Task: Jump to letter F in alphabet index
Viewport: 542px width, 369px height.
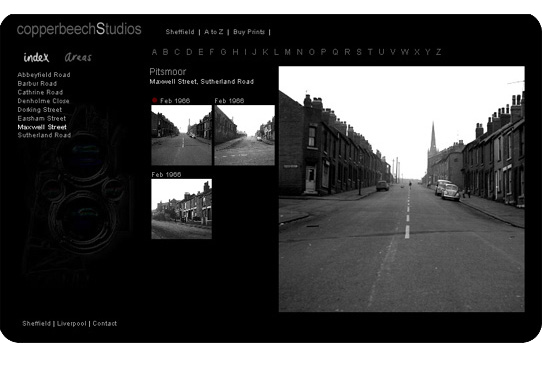Action: coord(212,52)
